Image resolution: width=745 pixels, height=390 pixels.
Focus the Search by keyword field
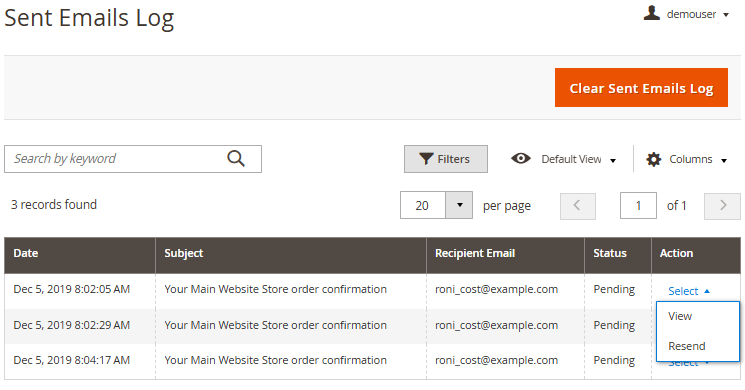click(133, 159)
